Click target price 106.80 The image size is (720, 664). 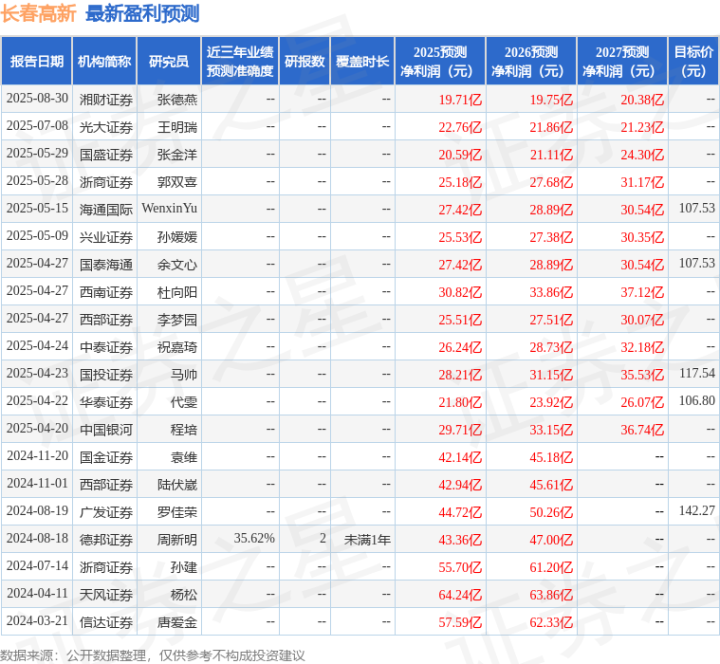click(x=697, y=401)
